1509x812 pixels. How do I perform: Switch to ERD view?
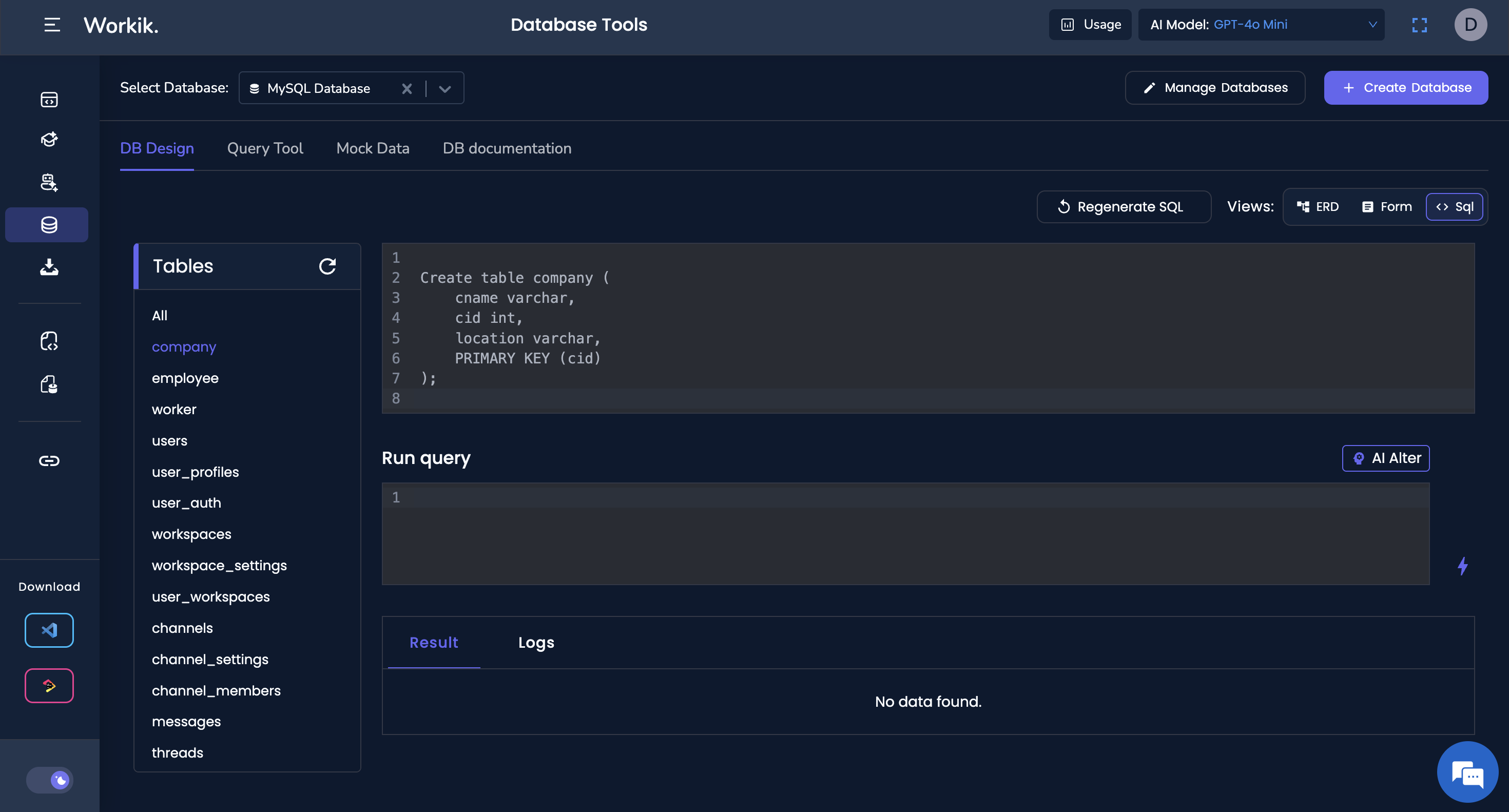pos(1318,207)
